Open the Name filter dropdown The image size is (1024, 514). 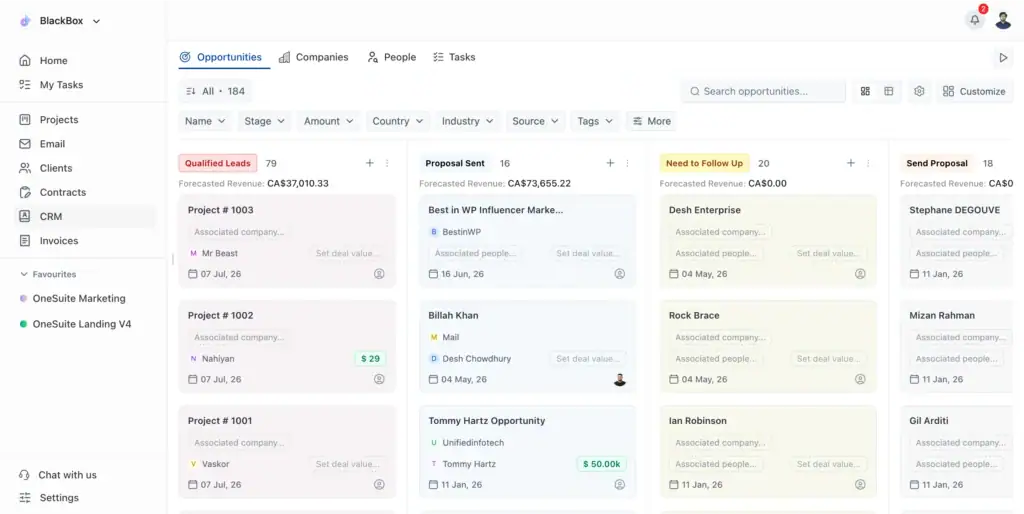click(x=205, y=121)
